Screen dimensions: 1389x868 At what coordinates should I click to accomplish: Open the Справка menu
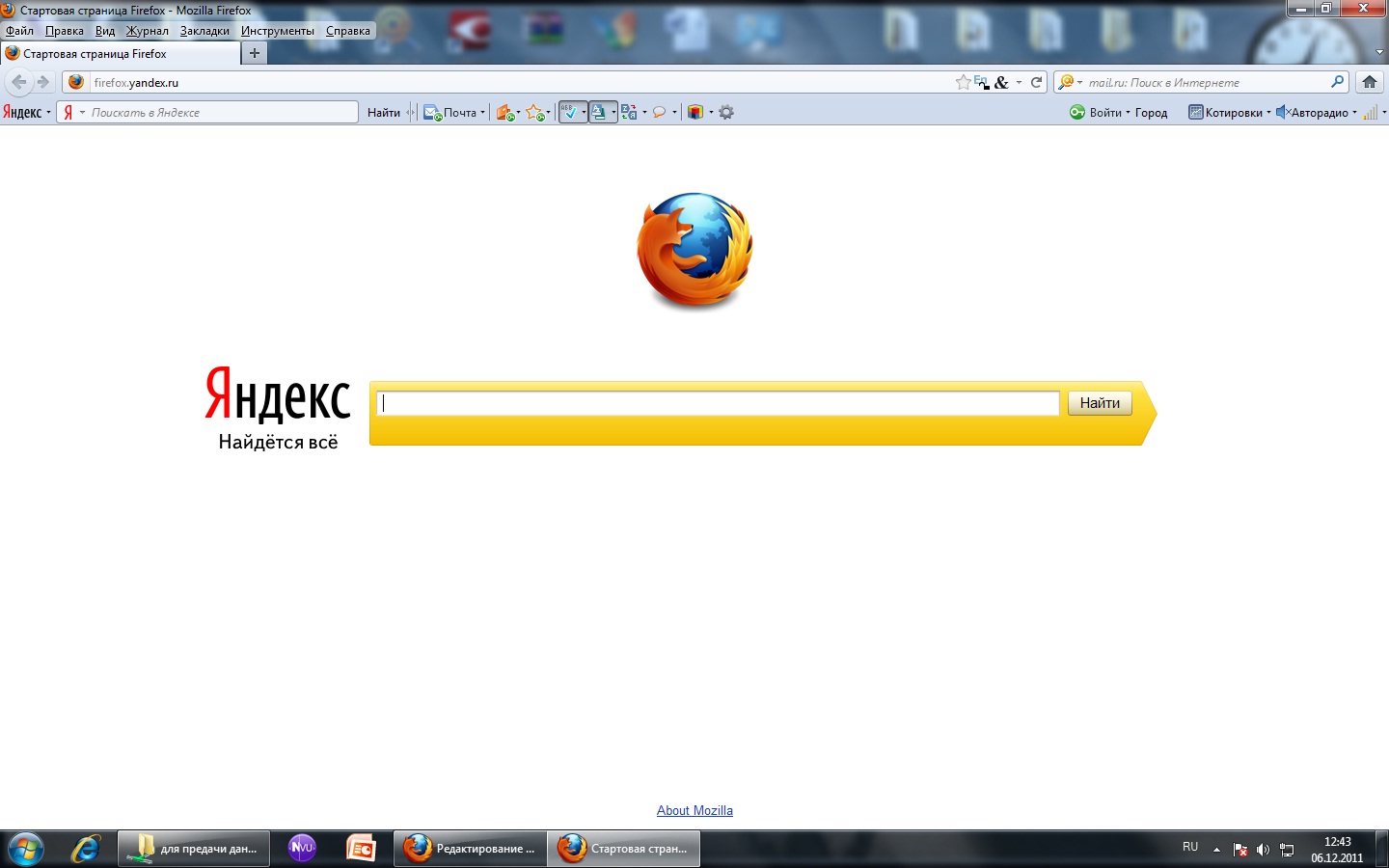(348, 31)
